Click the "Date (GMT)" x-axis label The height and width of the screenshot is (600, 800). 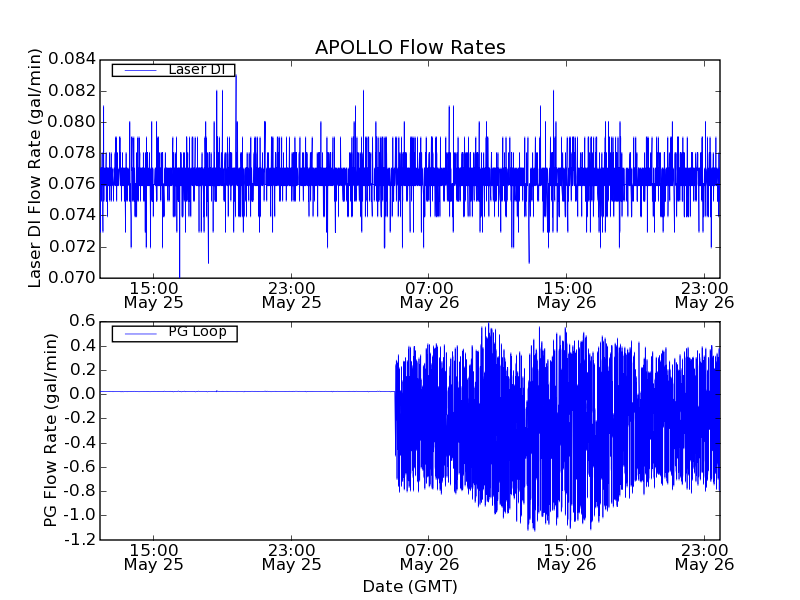410,586
